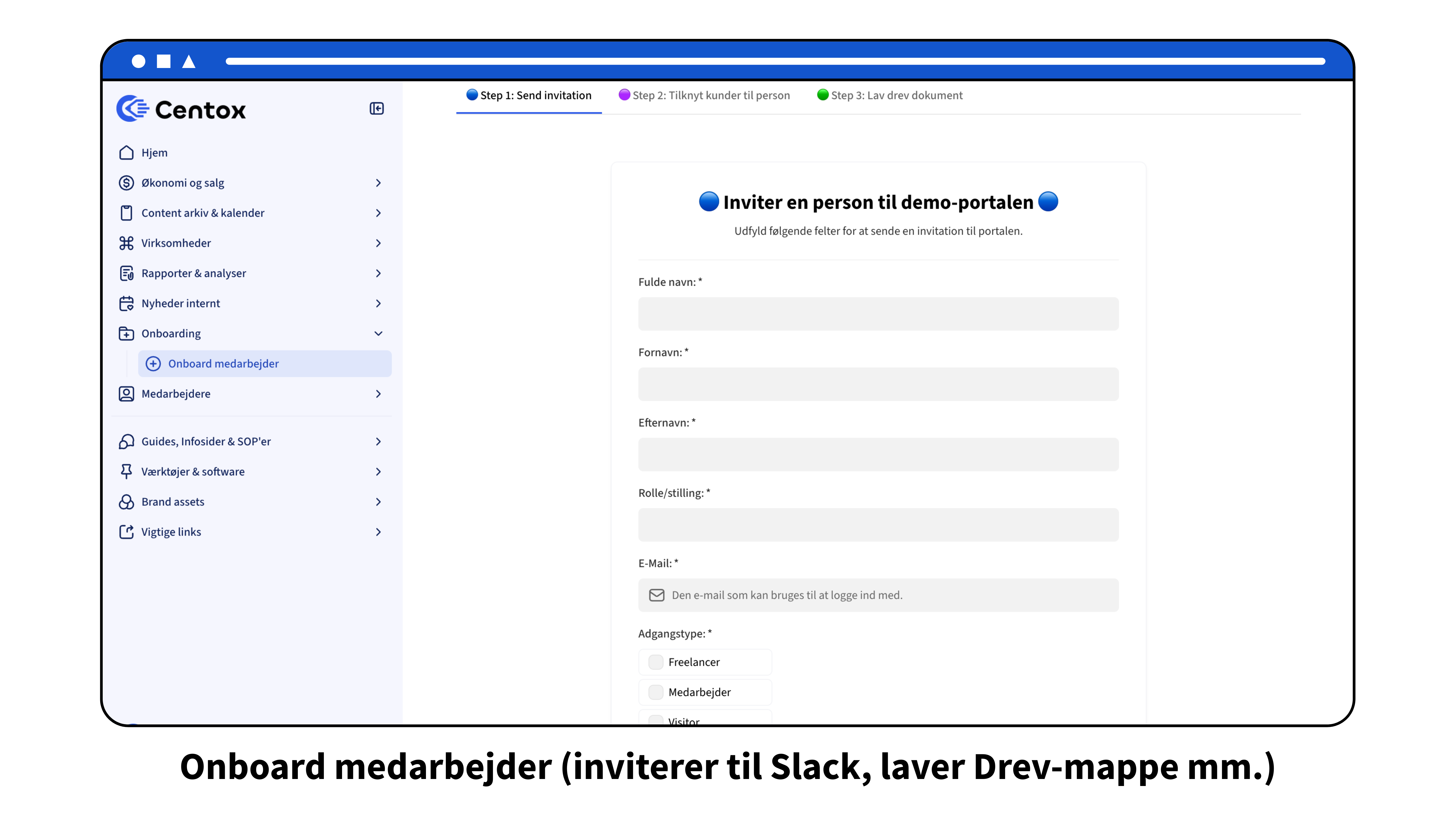This screenshot has height=826, width=1456.
Task: Expand the Medarbejdere submenu chevron
Action: pyautogui.click(x=378, y=394)
